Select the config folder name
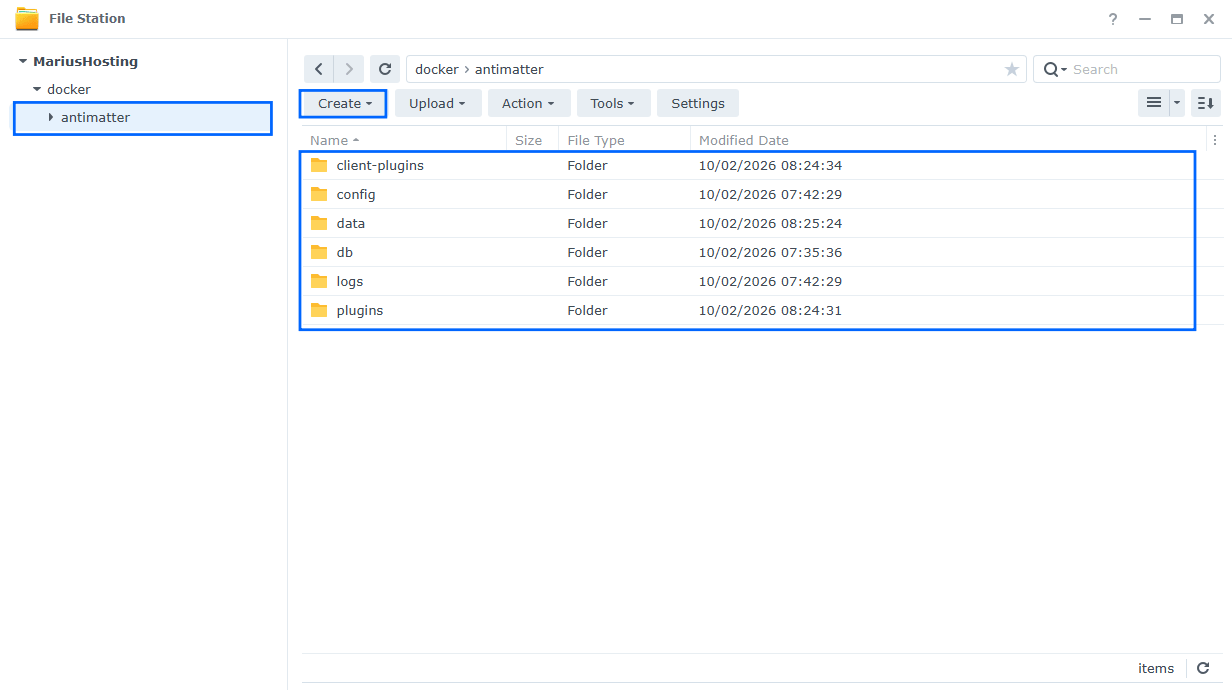The image size is (1232, 690). (356, 194)
